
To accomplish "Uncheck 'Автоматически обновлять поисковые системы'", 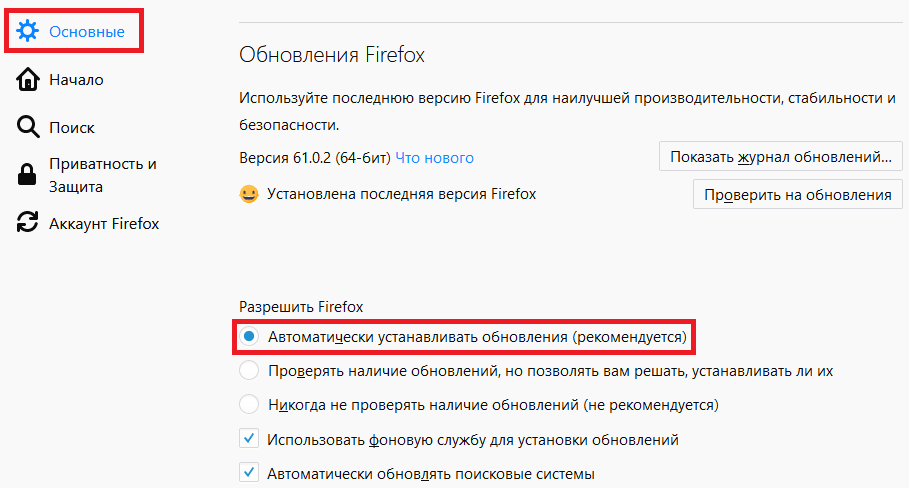I will click(250, 472).
